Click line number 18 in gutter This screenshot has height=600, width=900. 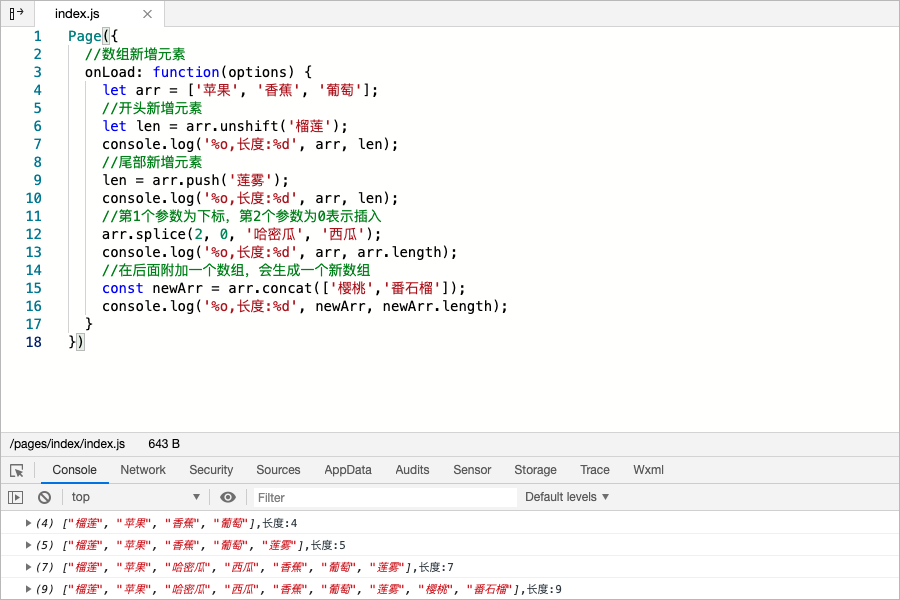coord(33,342)
